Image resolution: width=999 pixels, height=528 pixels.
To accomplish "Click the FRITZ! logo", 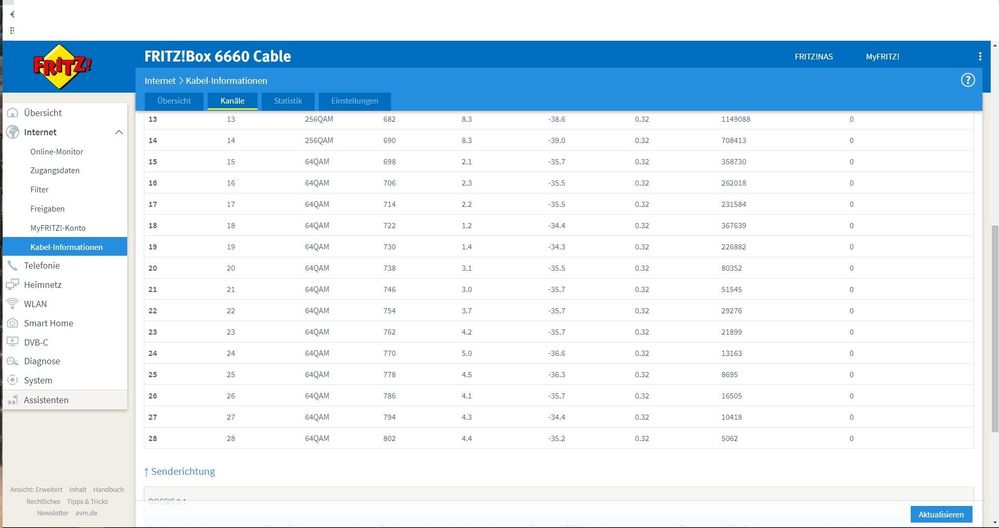I will click(x=62, y=66).
